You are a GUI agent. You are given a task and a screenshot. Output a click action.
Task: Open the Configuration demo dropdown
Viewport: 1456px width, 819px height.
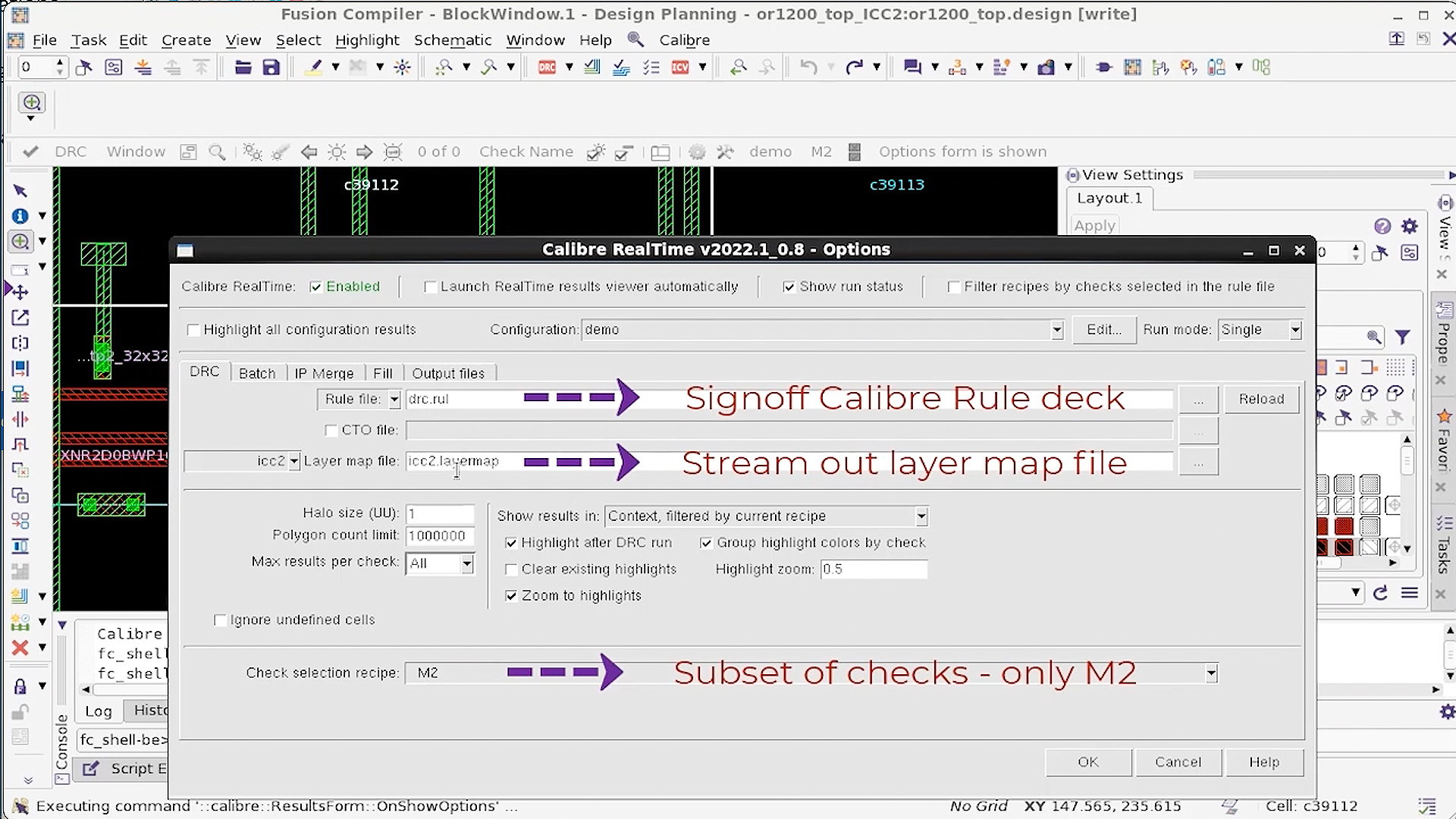(1056, 330)
